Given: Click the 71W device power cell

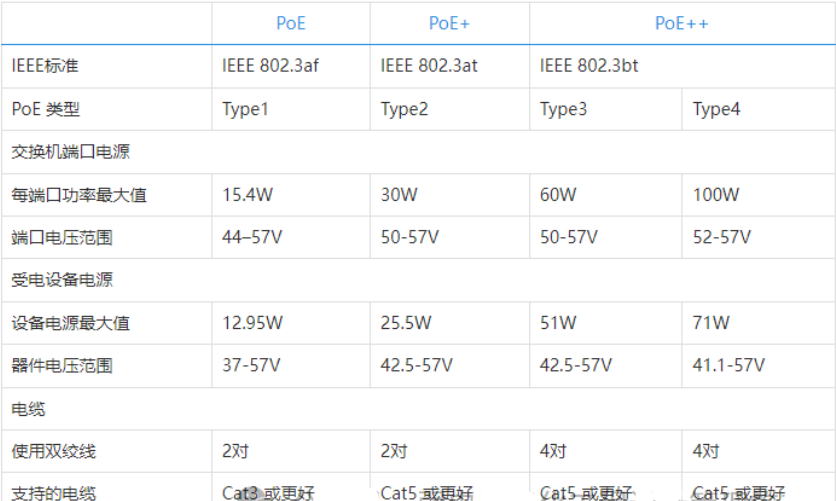Looking at the screenshot, I should pyautogui.click(x=711, y=323).
